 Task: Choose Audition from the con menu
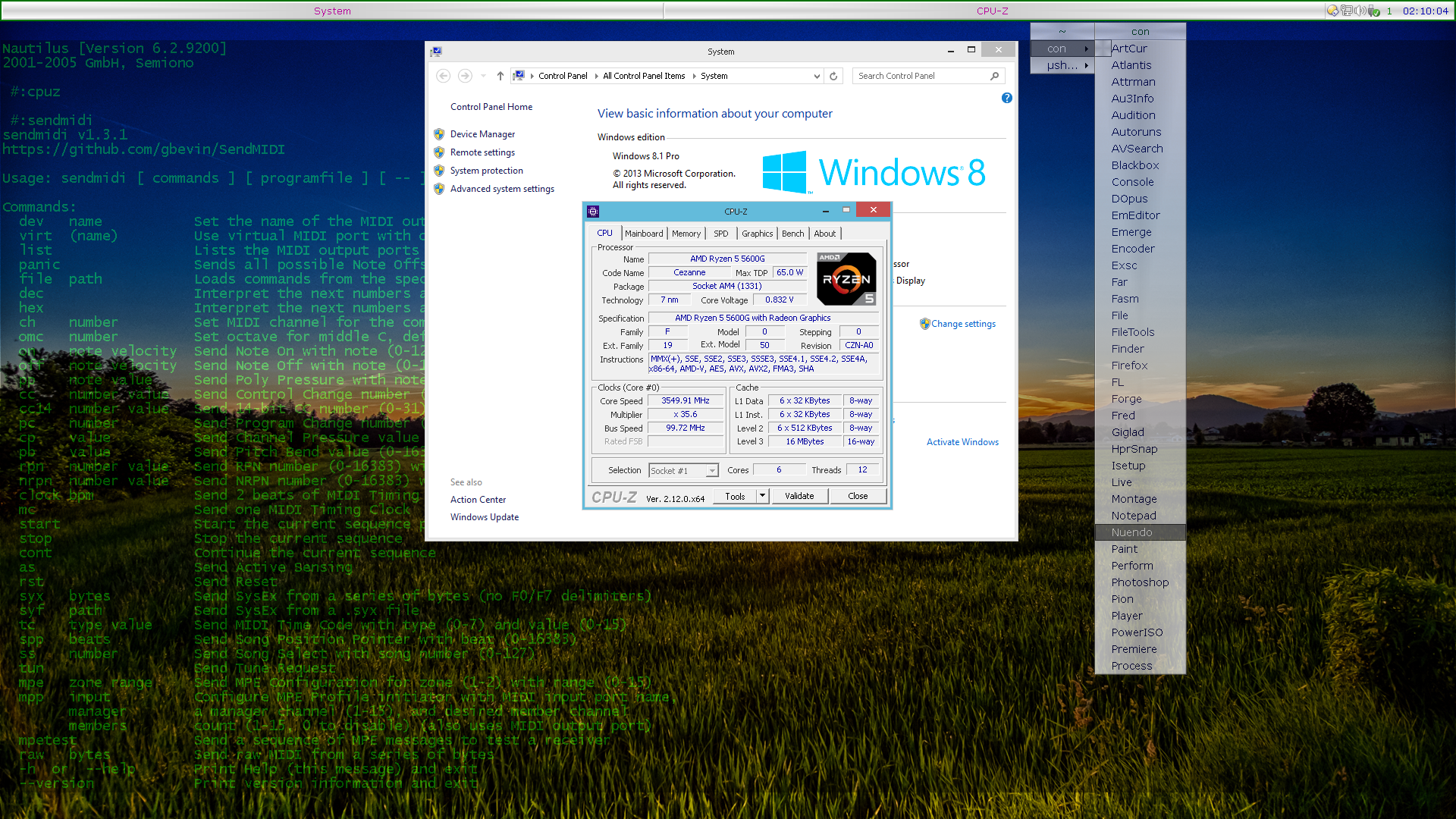tap(1141, 115)
